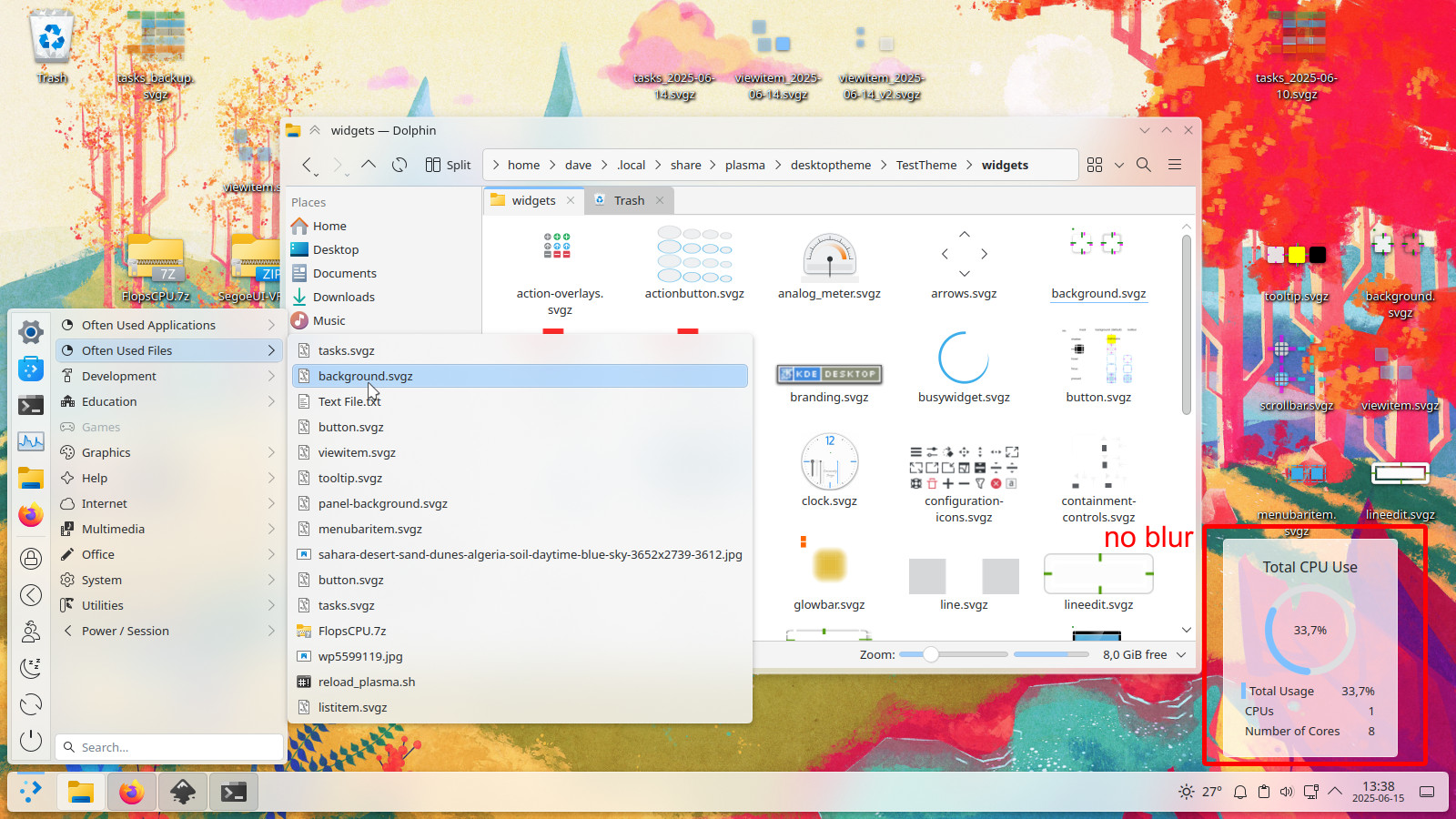The image size is (1456, 819).
Task: Toggle Split view in Dolphin
Action: coord(448,165)
